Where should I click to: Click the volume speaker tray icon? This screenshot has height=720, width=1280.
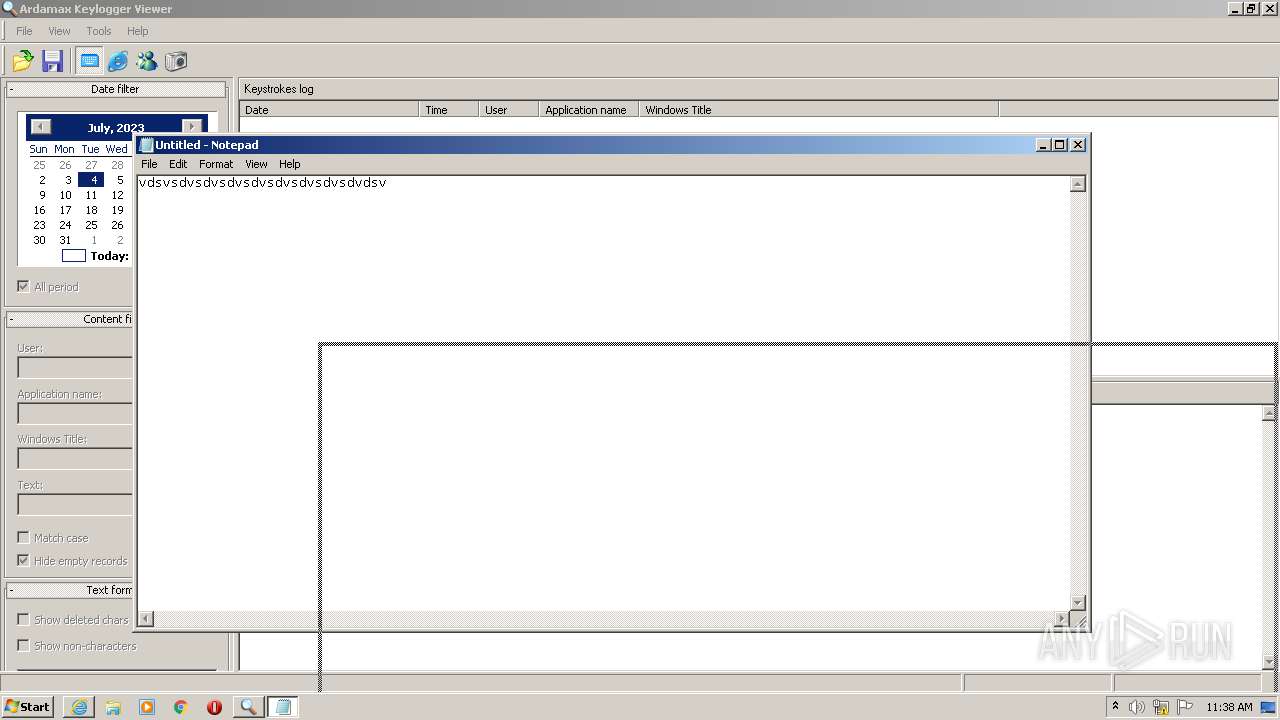tap(1137, 707)
